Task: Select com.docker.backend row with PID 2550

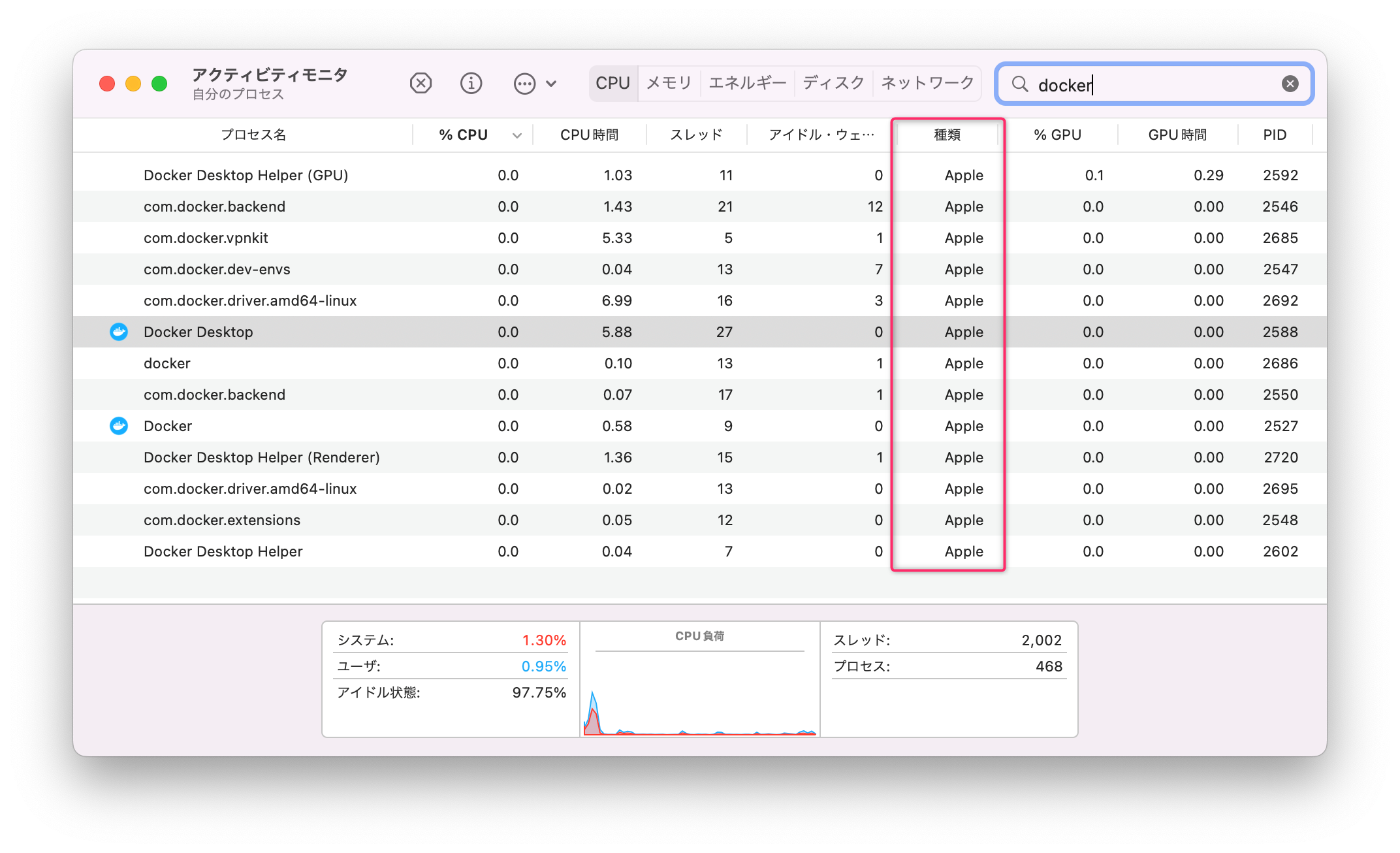Action: (700, 394)
